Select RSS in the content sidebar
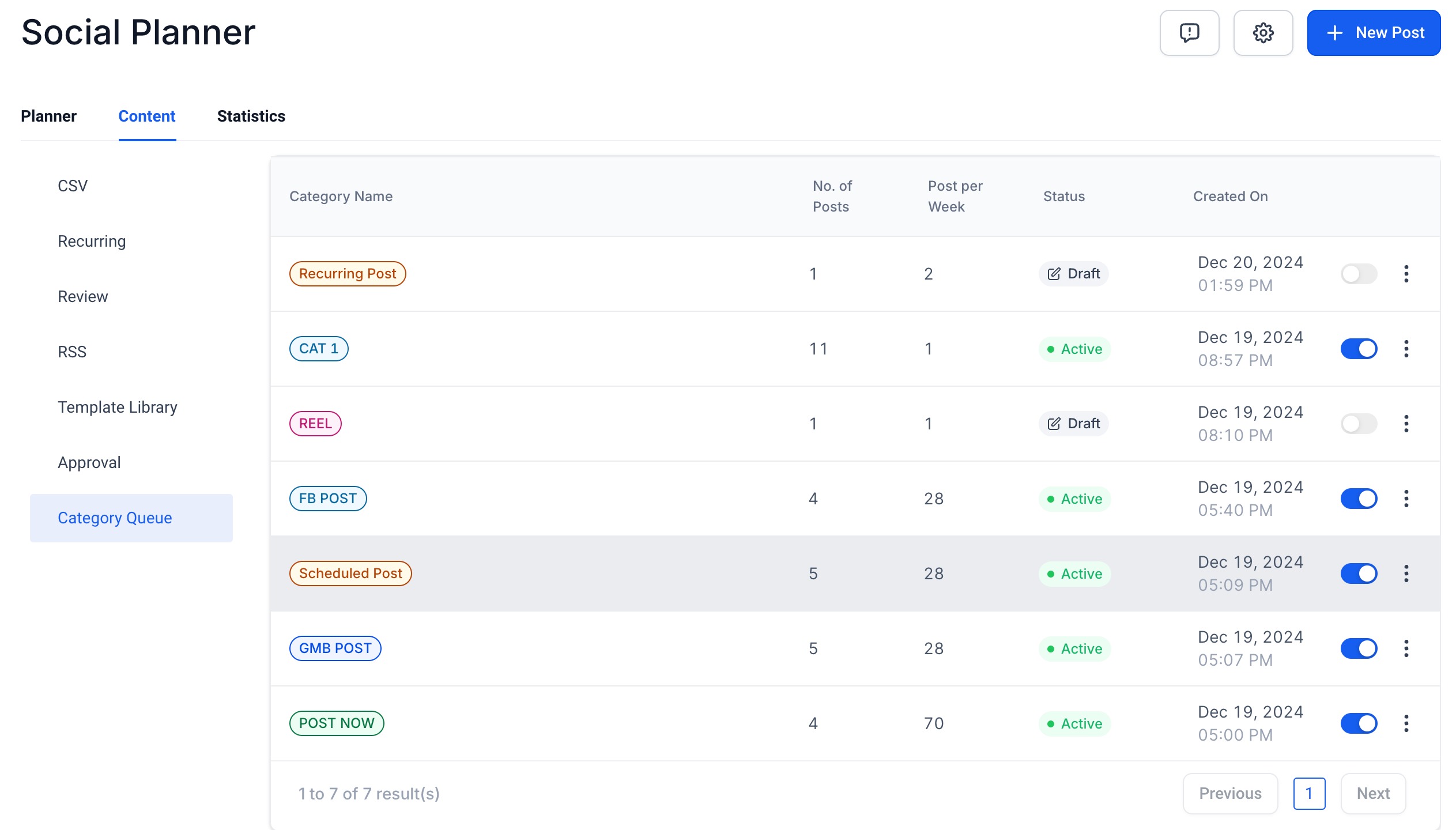Screen dimensions: 1456x830 point(72,352)
